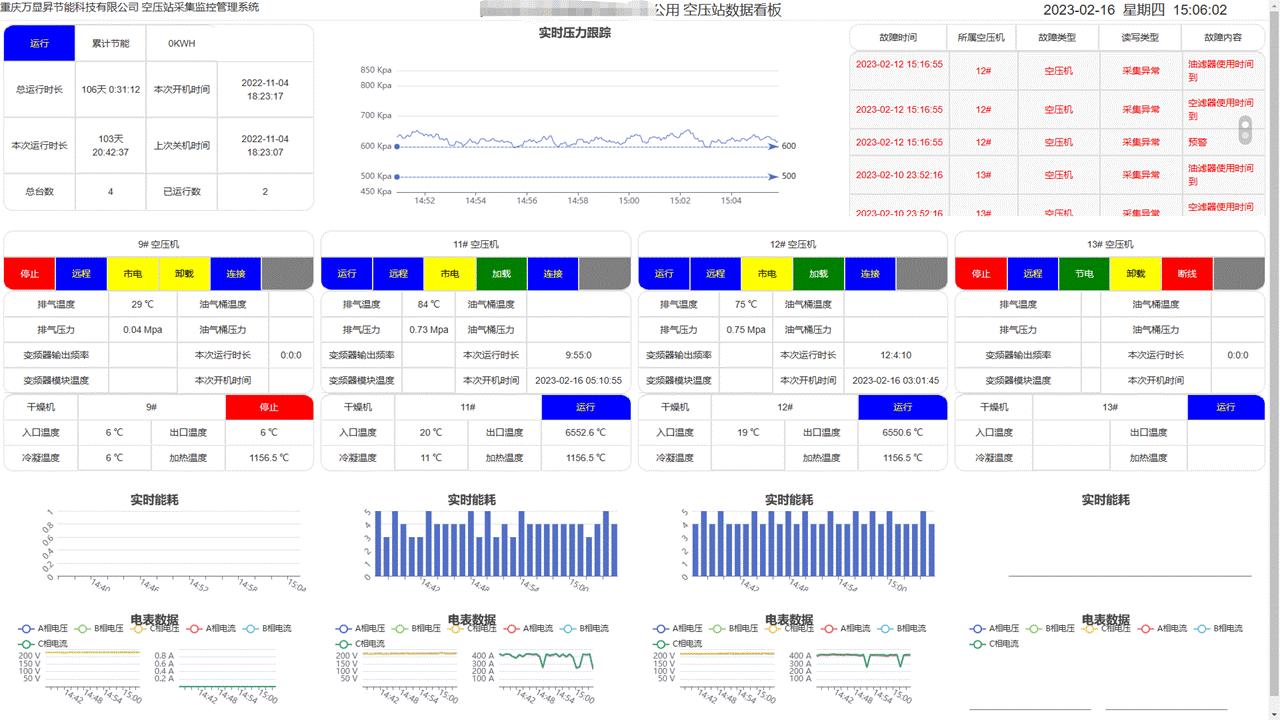Select the 累计节能 cell in summary panel

pyautogui.click(x=110, y=43)
